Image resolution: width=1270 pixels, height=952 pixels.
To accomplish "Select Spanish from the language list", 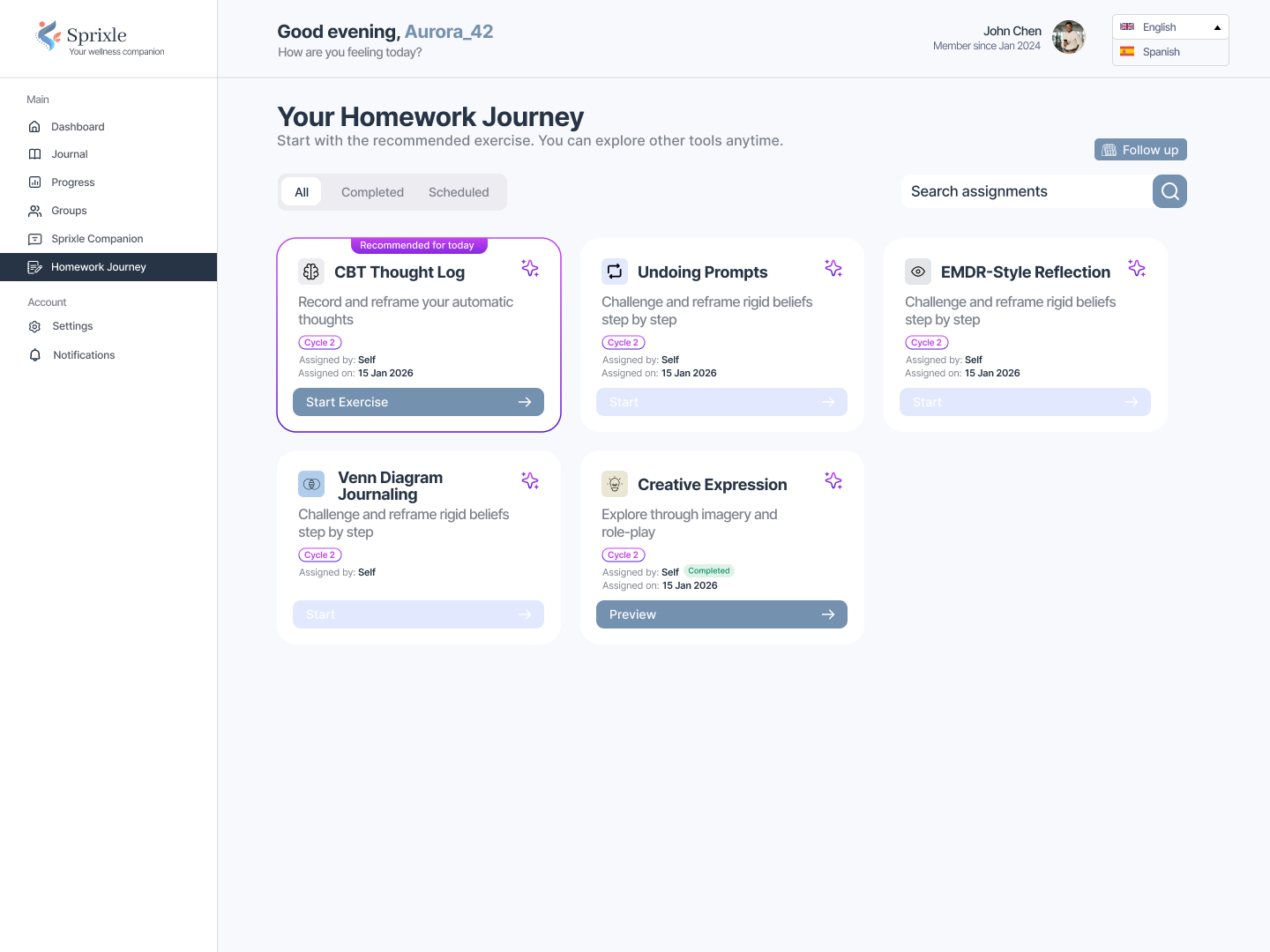I will coord(1161,52).
